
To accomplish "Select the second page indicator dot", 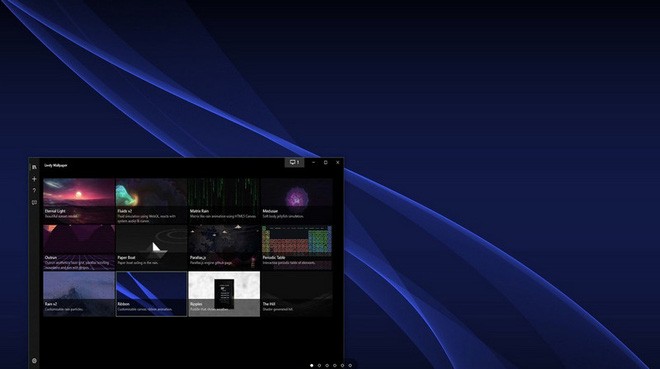I will (319, 366).
